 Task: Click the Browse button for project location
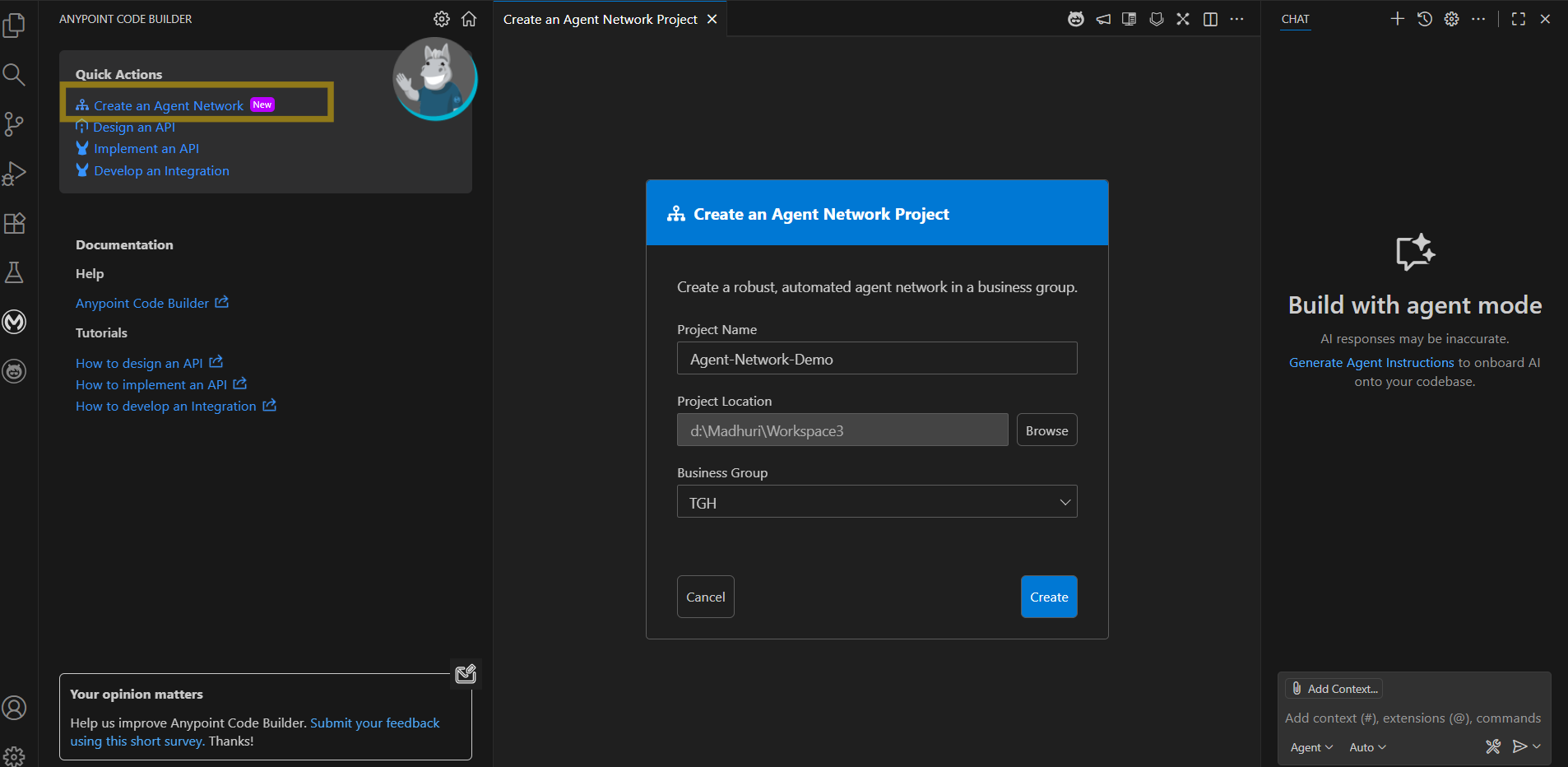coord(1046,430)
